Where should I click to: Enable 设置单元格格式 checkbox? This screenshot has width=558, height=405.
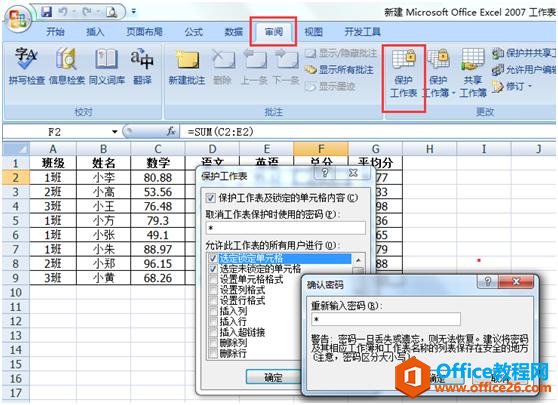point(213,279)
